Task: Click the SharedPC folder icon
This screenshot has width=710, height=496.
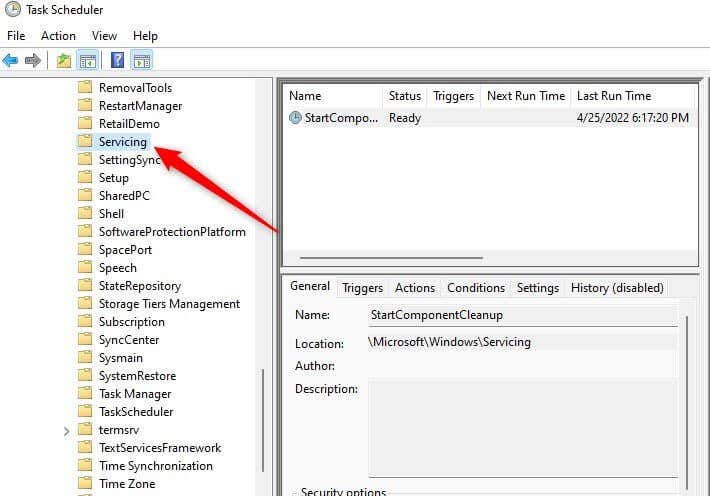Action: (85, 195)
